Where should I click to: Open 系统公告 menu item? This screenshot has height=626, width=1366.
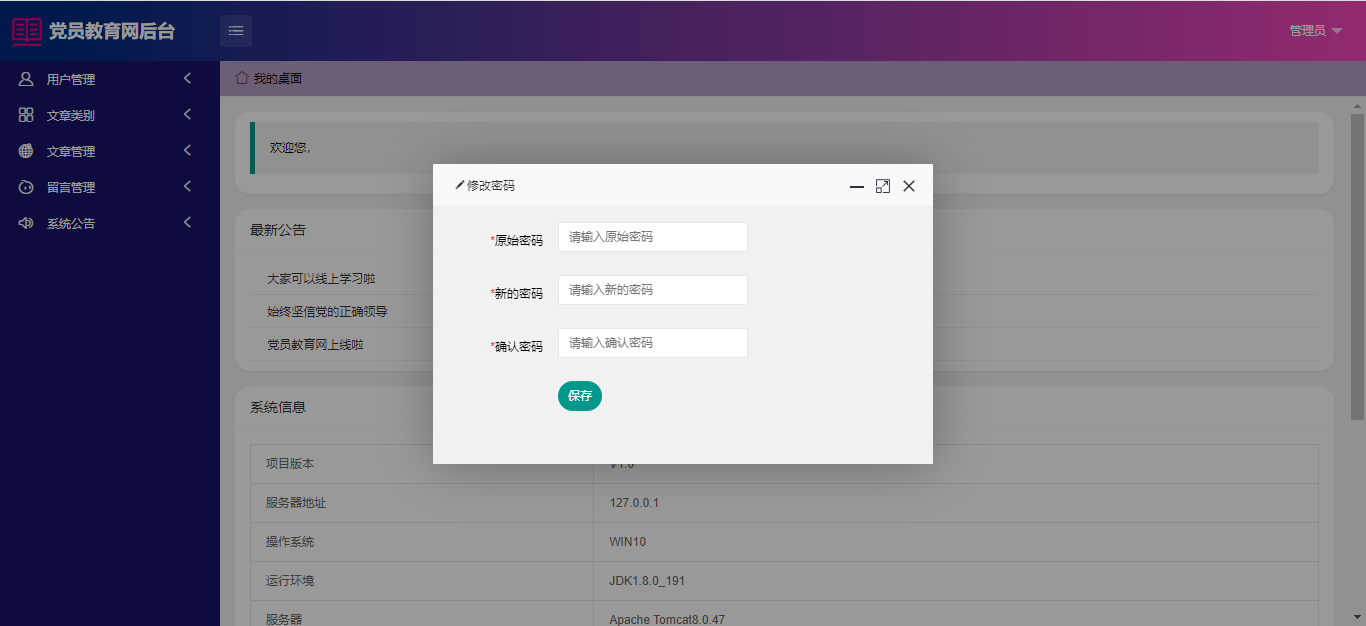point(110,223)
